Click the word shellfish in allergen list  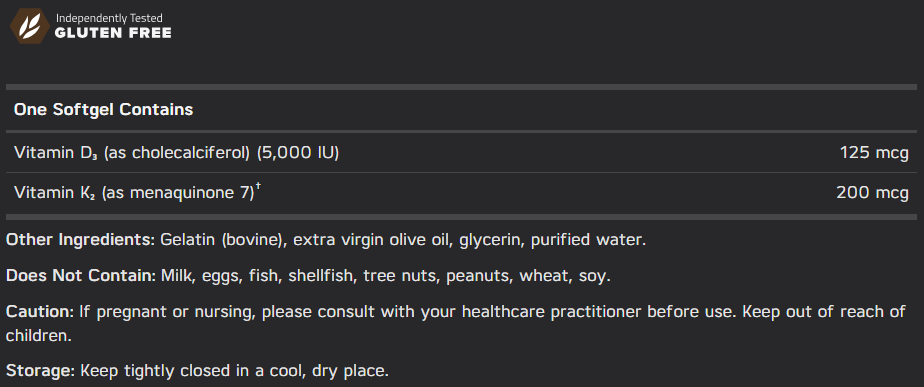coord(321,276)
